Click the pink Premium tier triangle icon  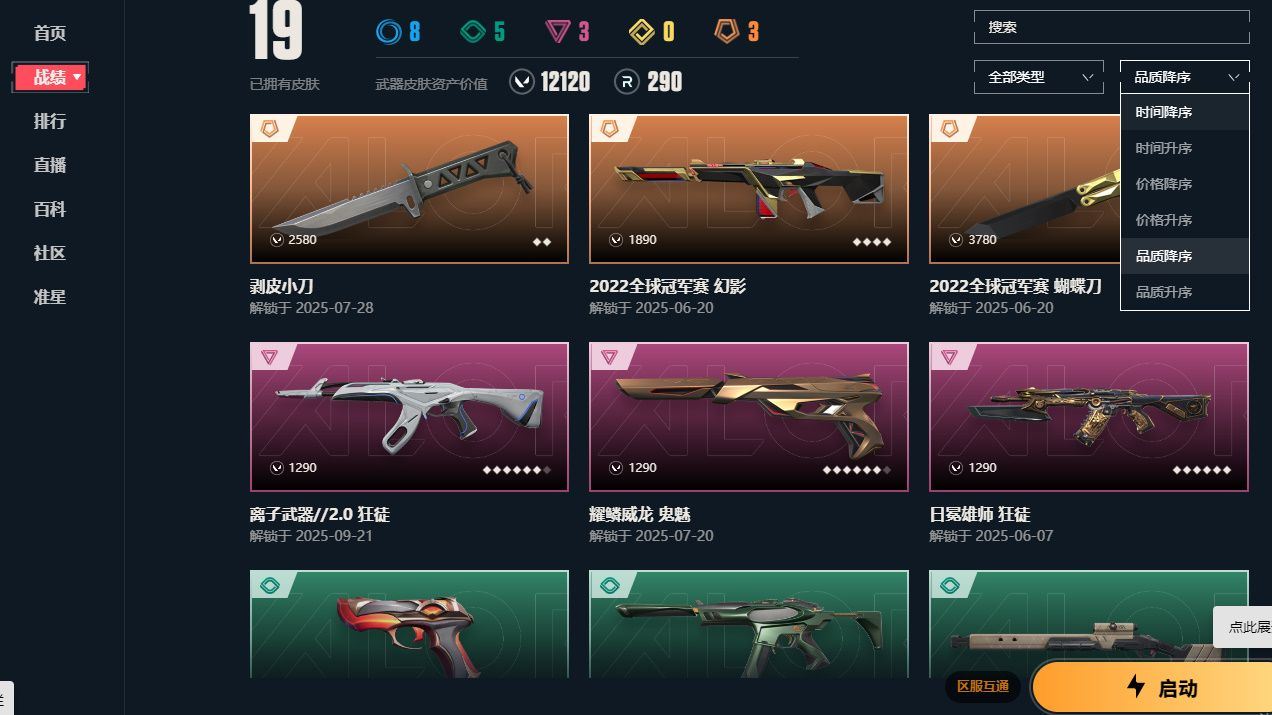click(558, 32)
